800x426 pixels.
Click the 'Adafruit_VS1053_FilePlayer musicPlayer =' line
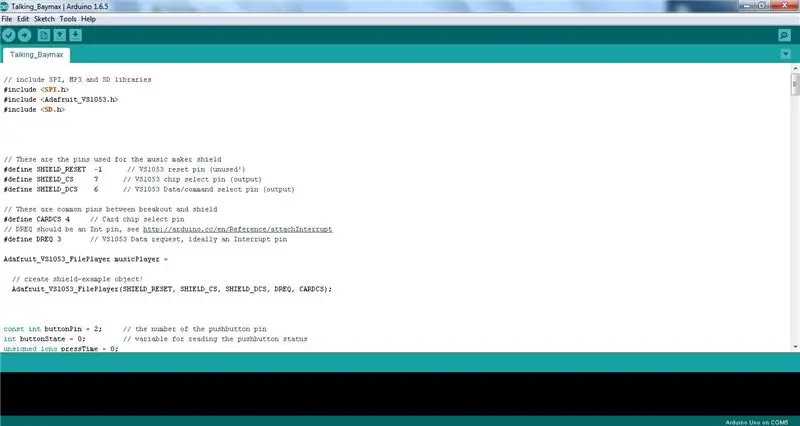pos(86,259)
